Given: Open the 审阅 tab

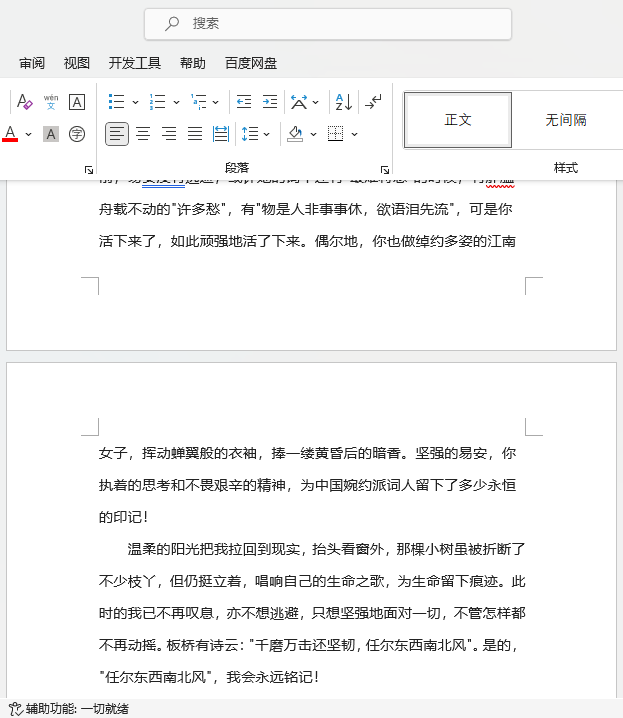Looking at the screenshot, I should [x=32, y=63].
